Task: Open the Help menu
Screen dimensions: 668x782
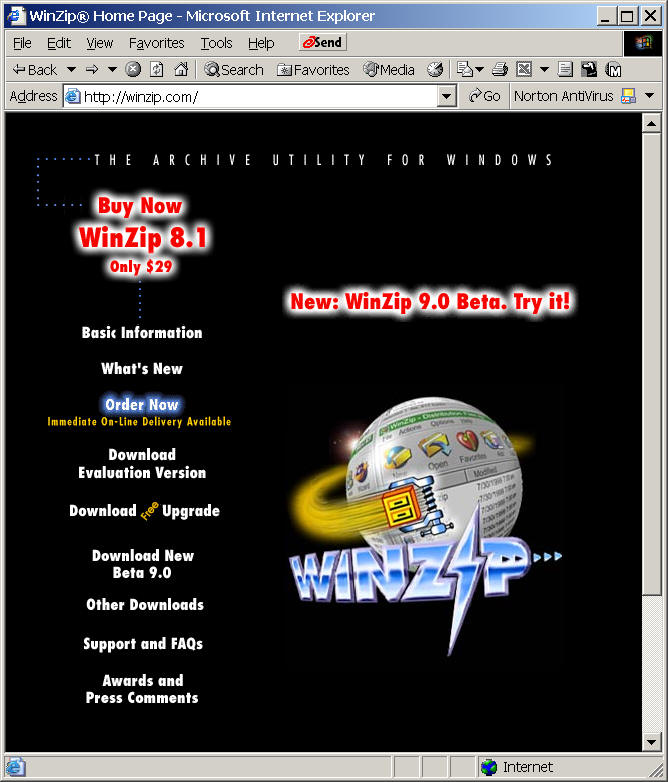Action: (261, 43)
